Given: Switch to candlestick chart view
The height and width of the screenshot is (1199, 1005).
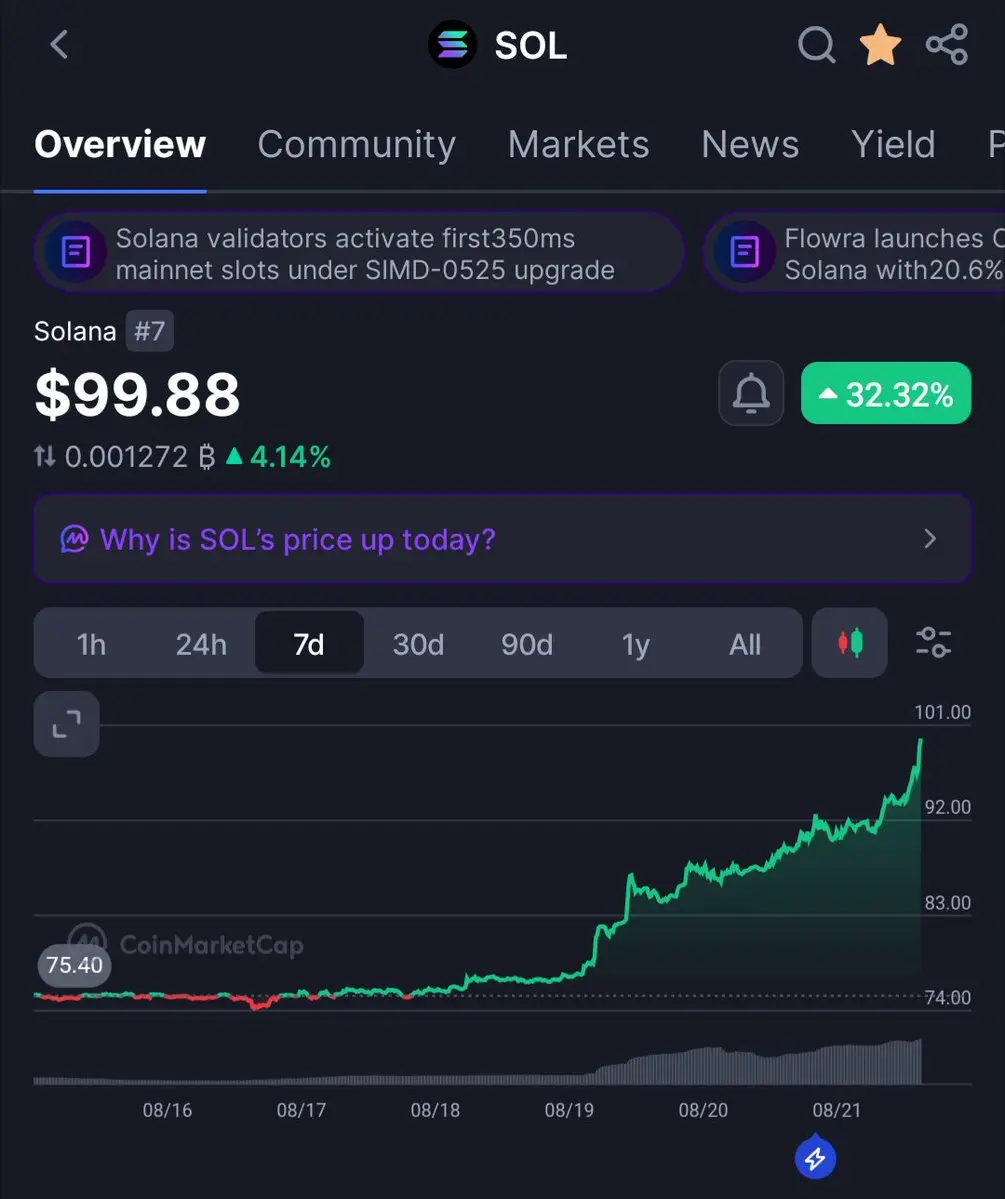Looking at the screenshot, I should [850, 643].
